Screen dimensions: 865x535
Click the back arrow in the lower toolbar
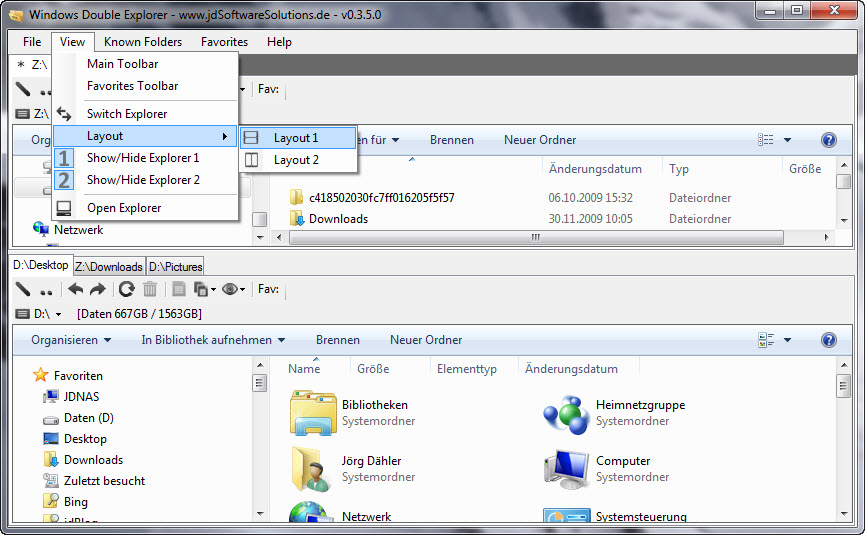tap(76, 289)
